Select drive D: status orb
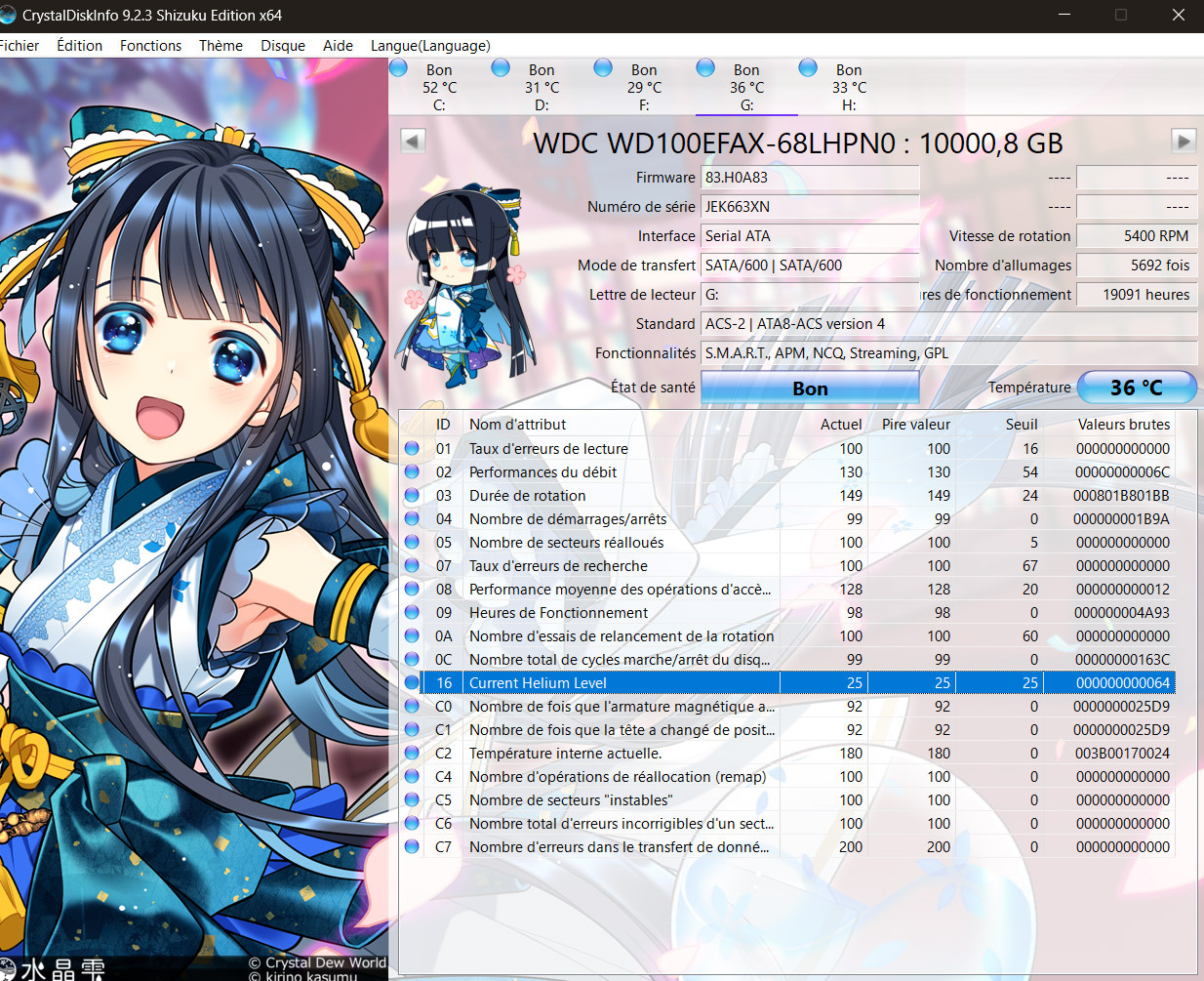The width and height of the screenshot is (1204, 981). click(x=501, y=67)
